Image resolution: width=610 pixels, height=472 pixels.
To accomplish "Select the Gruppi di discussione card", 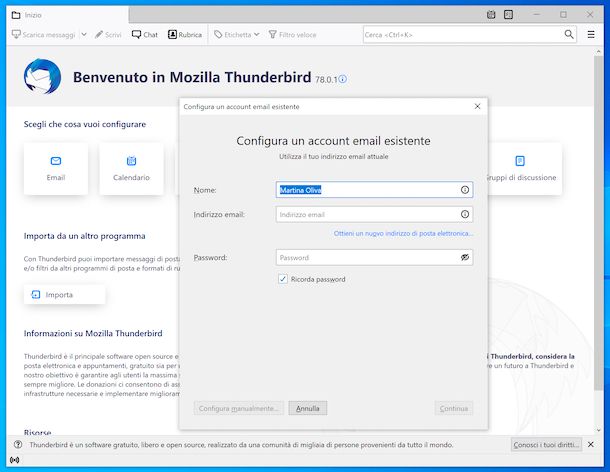I will click(x=525, y=168).
